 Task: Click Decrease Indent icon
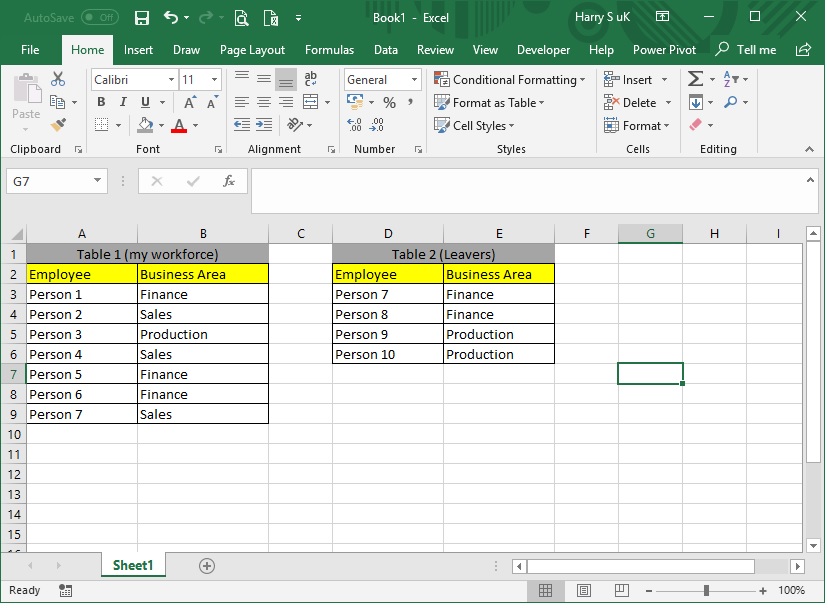242,125
